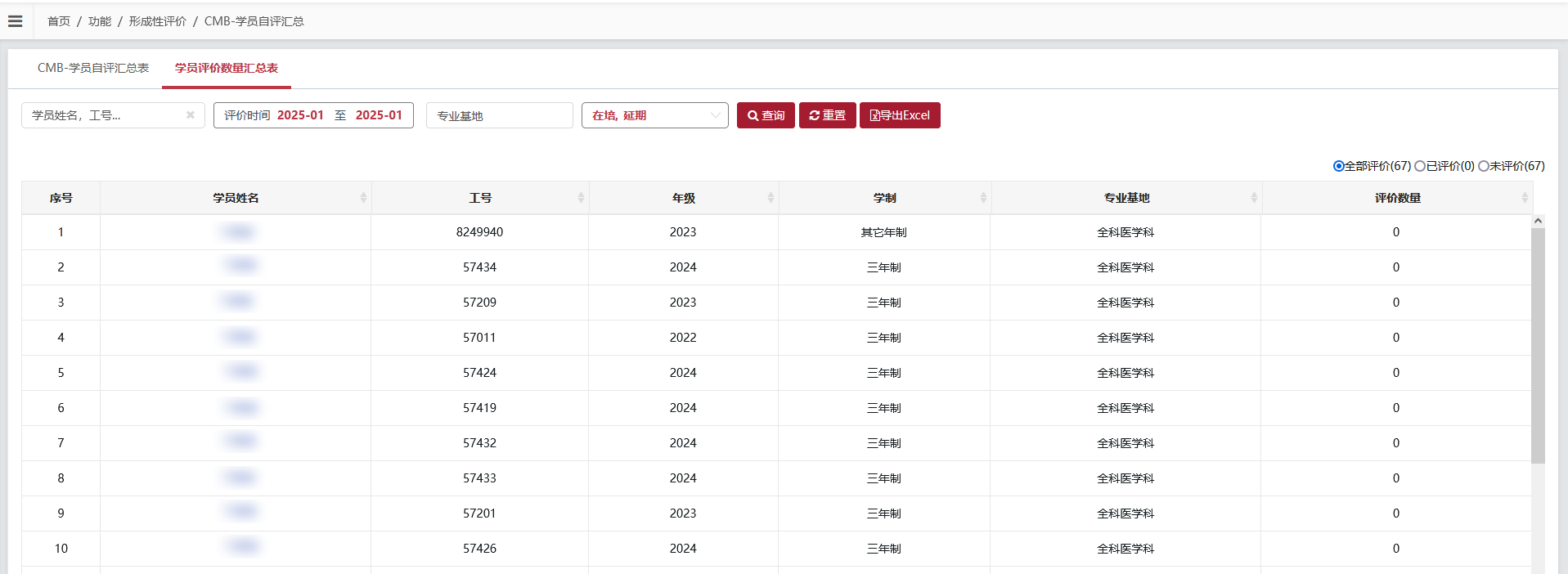1568x574 pixels.
Task: Click 三年制 in the 57209 row
Action: pyautogui.click(x=883, y=303)
